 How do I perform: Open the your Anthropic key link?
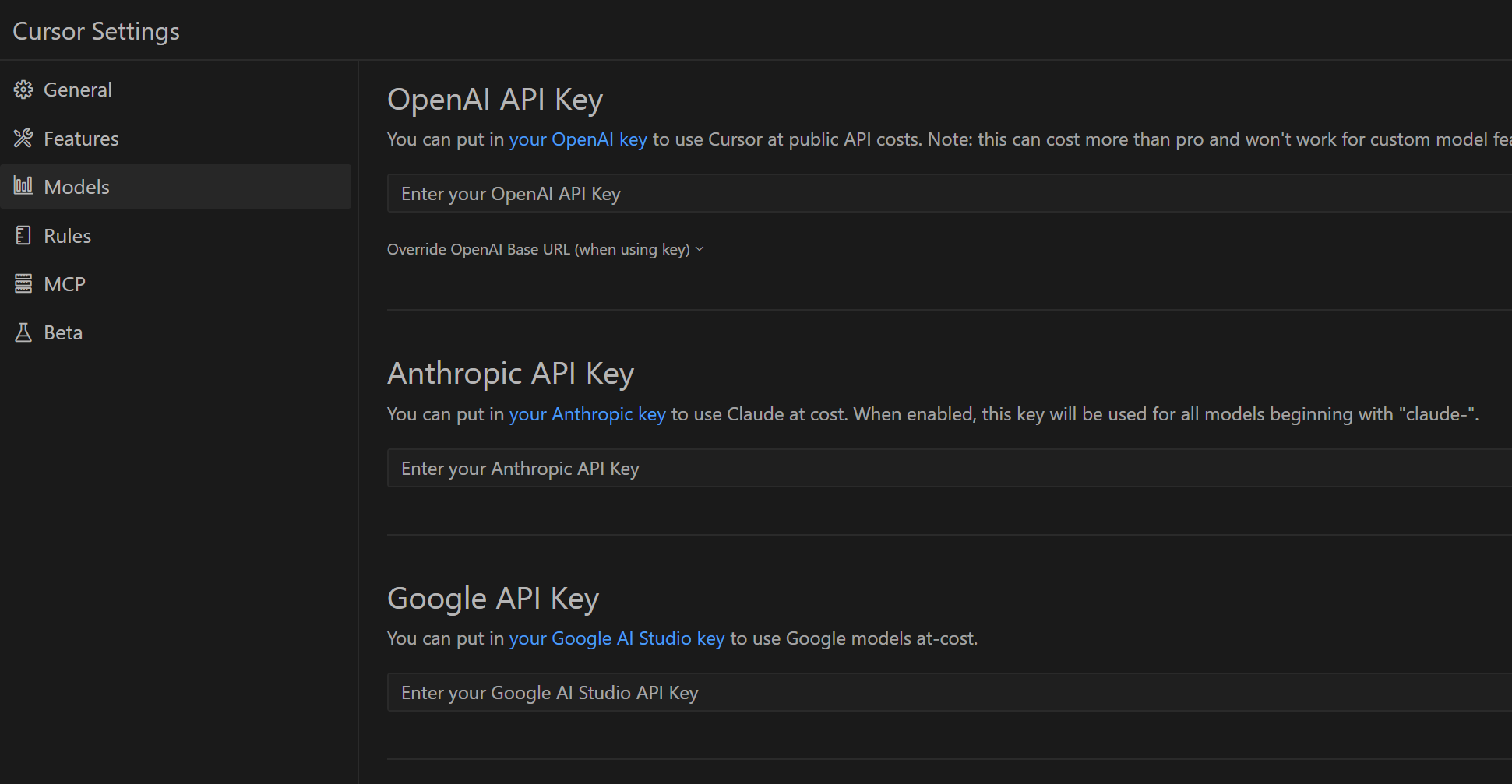click(587, 413)
